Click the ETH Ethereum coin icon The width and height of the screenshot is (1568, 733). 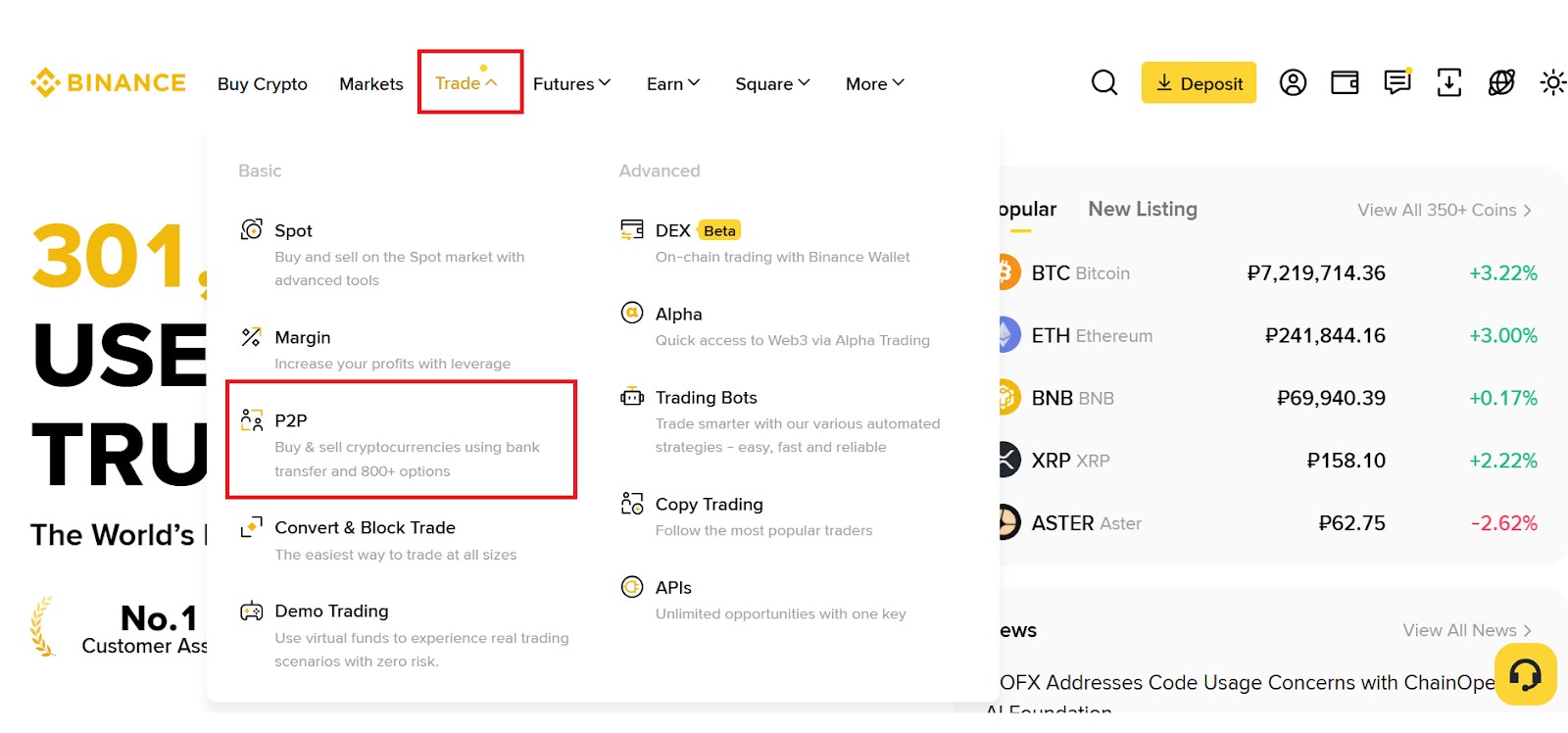(1009, 335)
